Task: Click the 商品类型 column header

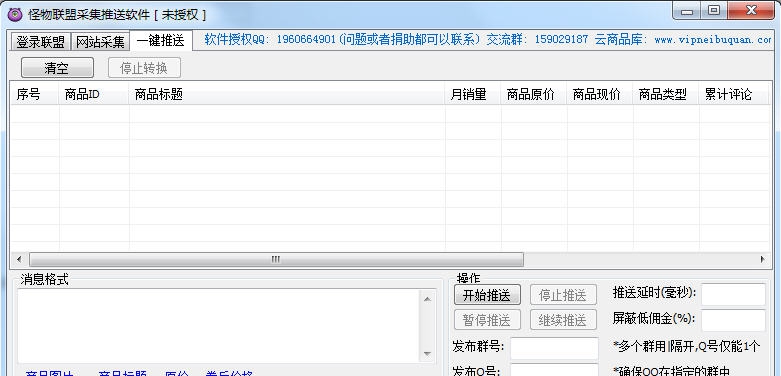Action: (x=666, y=94)
